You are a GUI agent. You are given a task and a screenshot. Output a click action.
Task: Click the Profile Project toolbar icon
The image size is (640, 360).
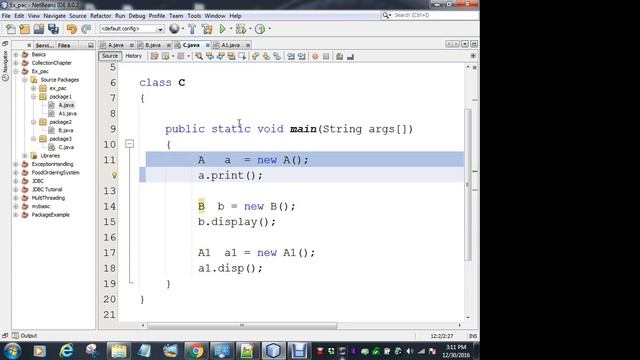click(x=260, y=29)
